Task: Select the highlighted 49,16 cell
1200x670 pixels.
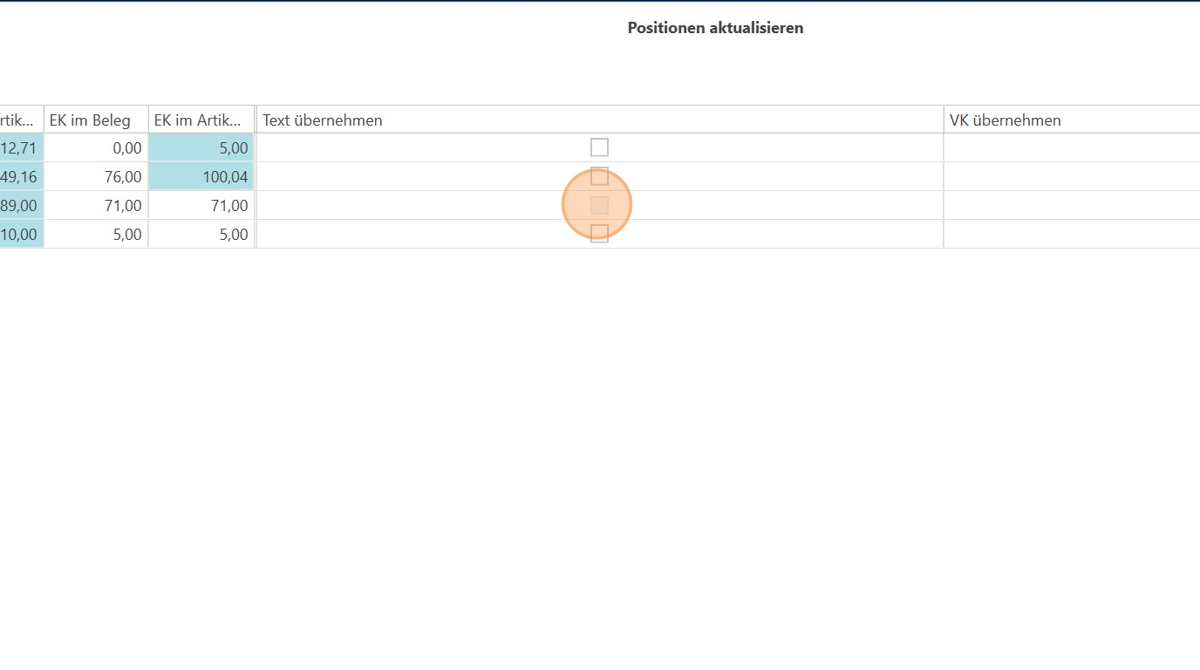Action: click(x=20, y=177)
